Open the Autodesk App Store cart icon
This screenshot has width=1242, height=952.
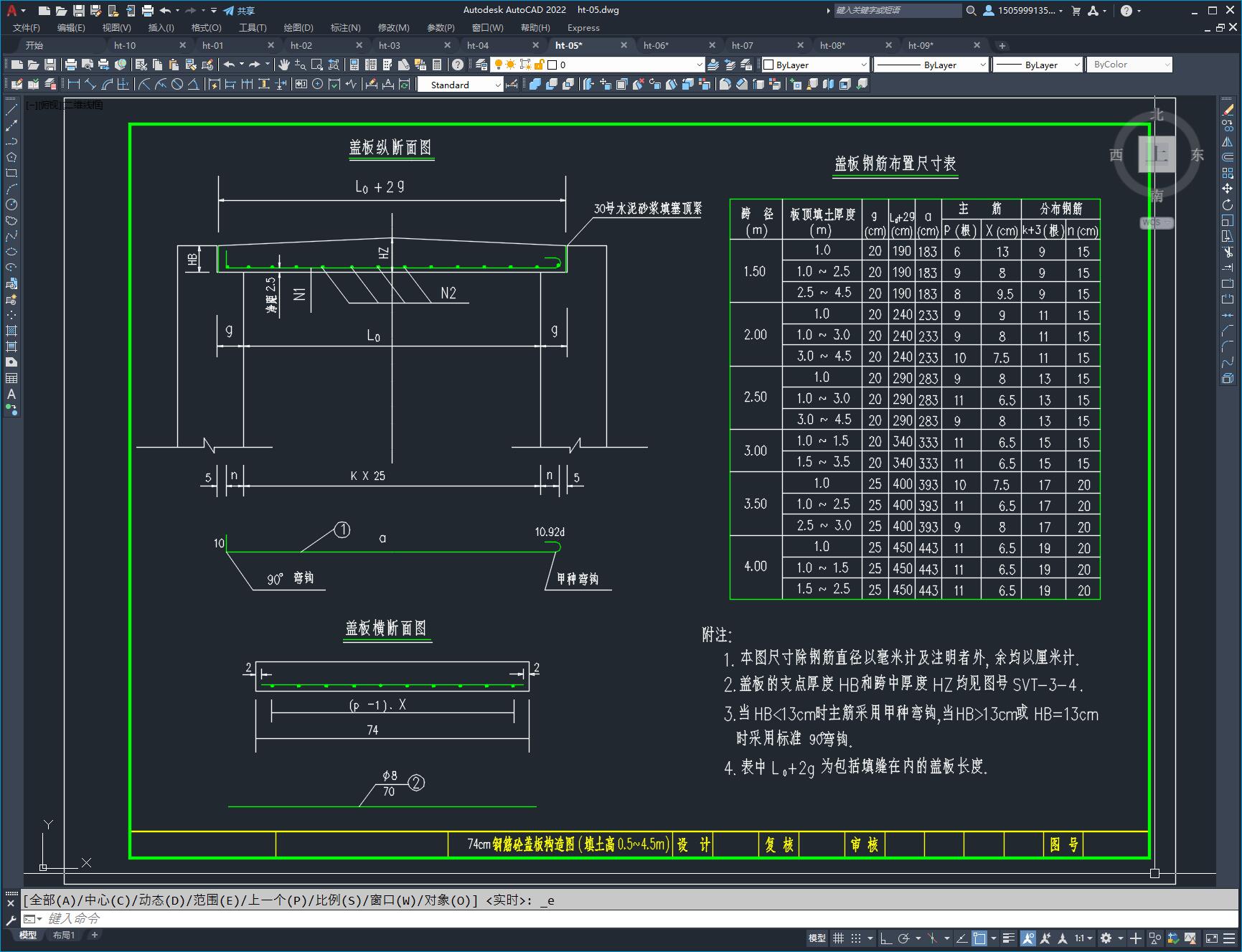click(1076, 10)
